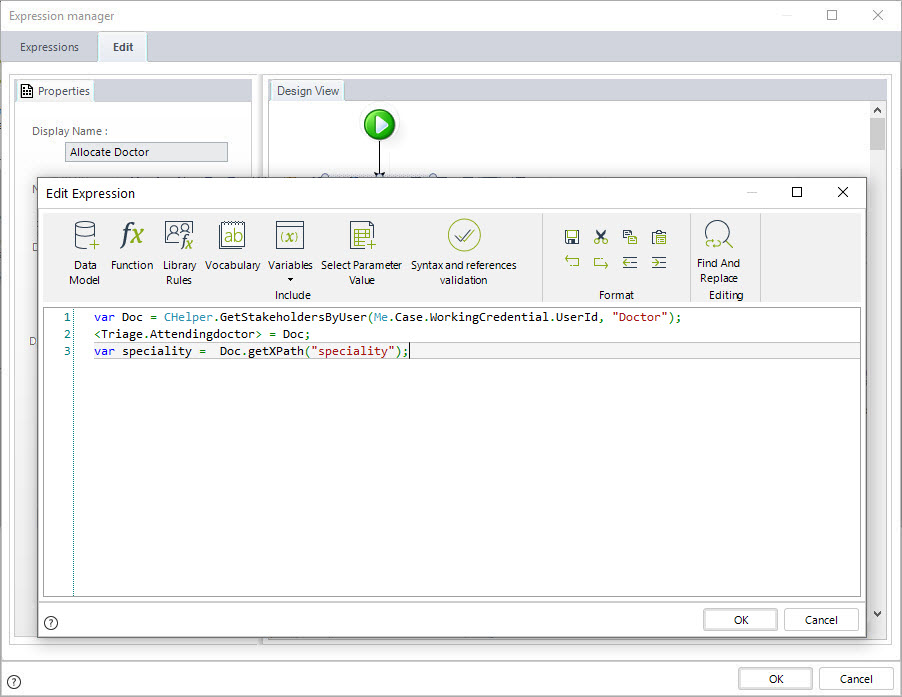This screenshot has height=697, width=902.
Task: Click line number 1 in the editor gutter
Action: [x=67, y=317]
